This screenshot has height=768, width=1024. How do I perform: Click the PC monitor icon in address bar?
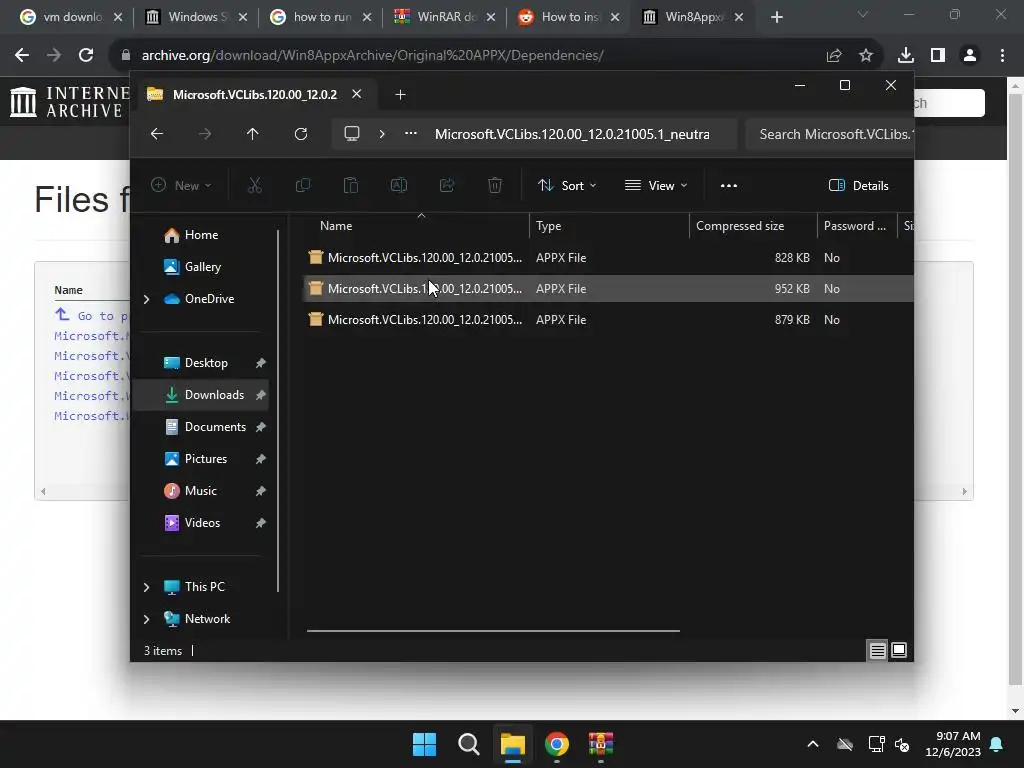tap(352, 134)
